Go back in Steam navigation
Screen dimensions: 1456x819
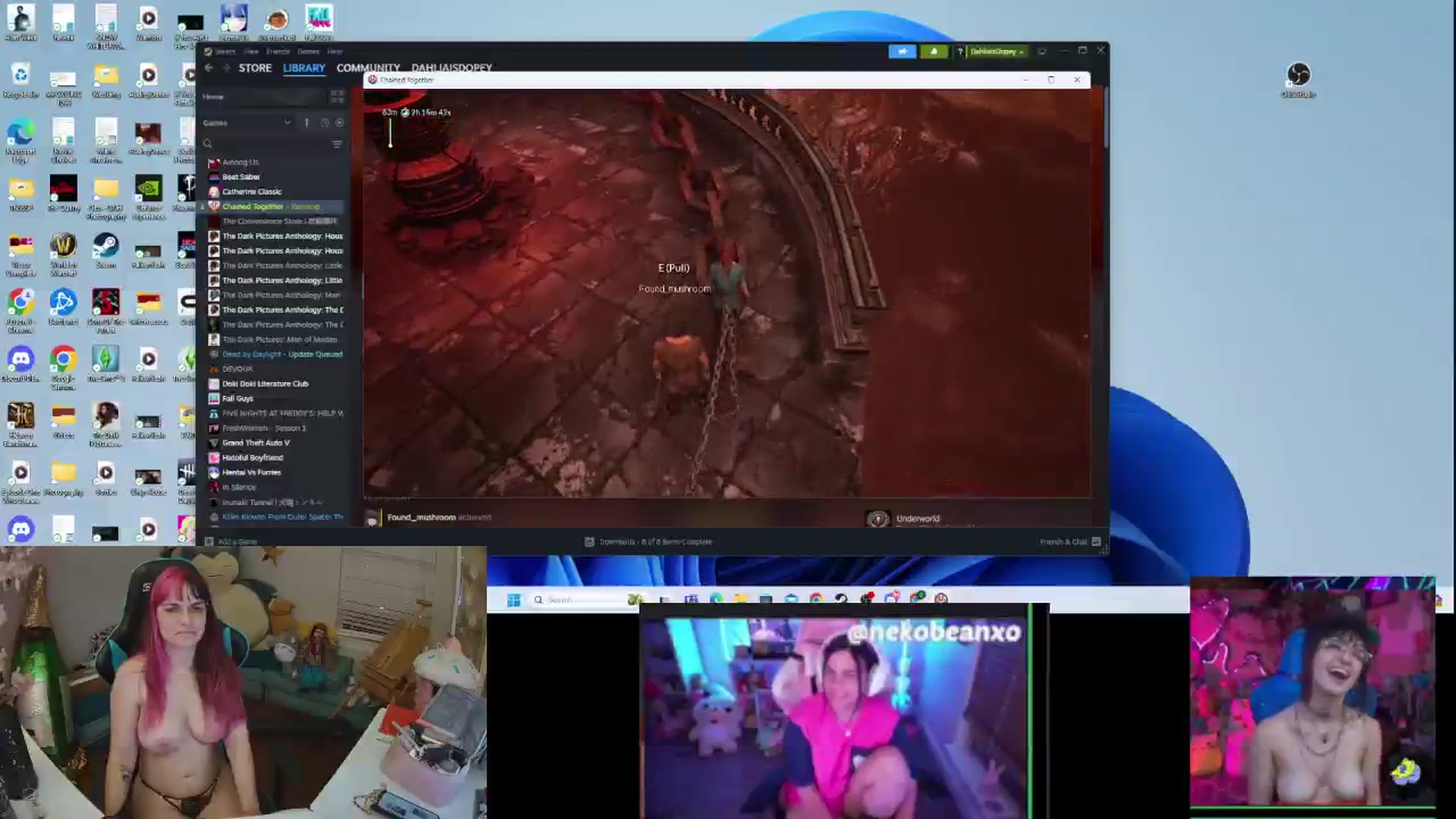209,68
